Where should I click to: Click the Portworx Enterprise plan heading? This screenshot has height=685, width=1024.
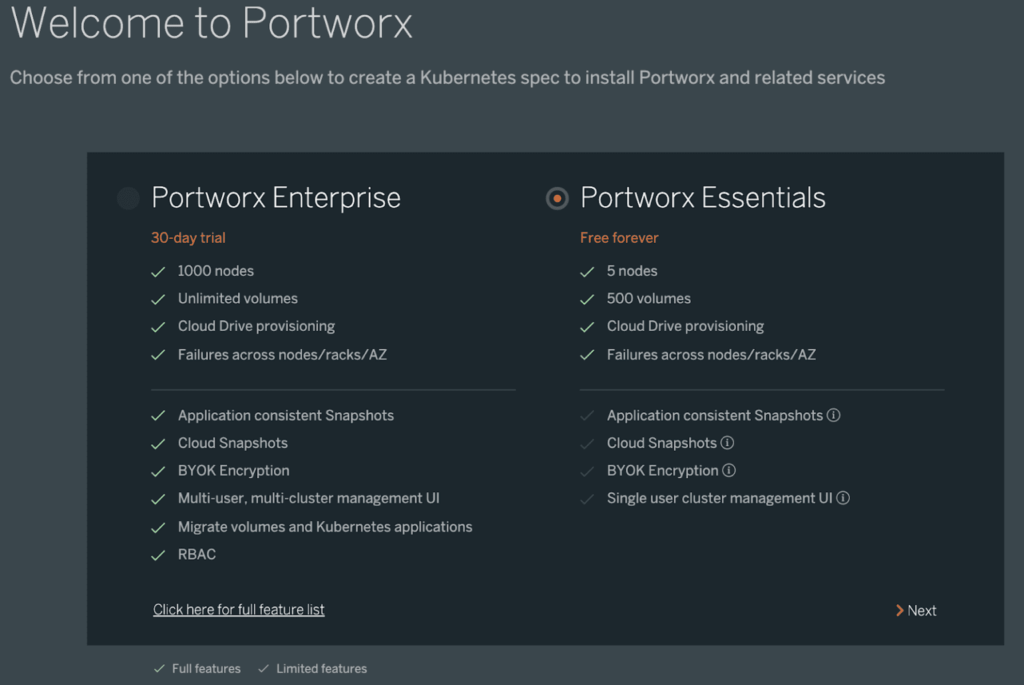tap(276, 198)
